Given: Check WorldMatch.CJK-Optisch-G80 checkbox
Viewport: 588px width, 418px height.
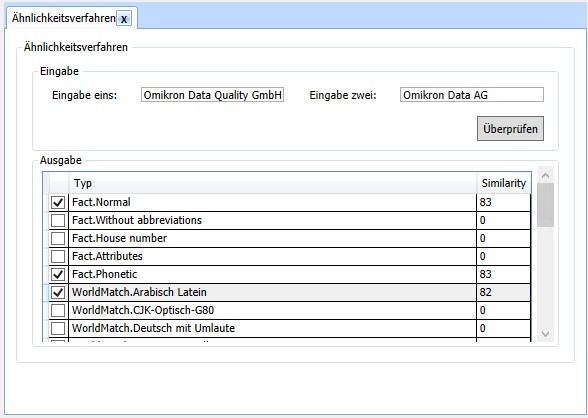Looking at the screenshot, I should pos(58,310).
